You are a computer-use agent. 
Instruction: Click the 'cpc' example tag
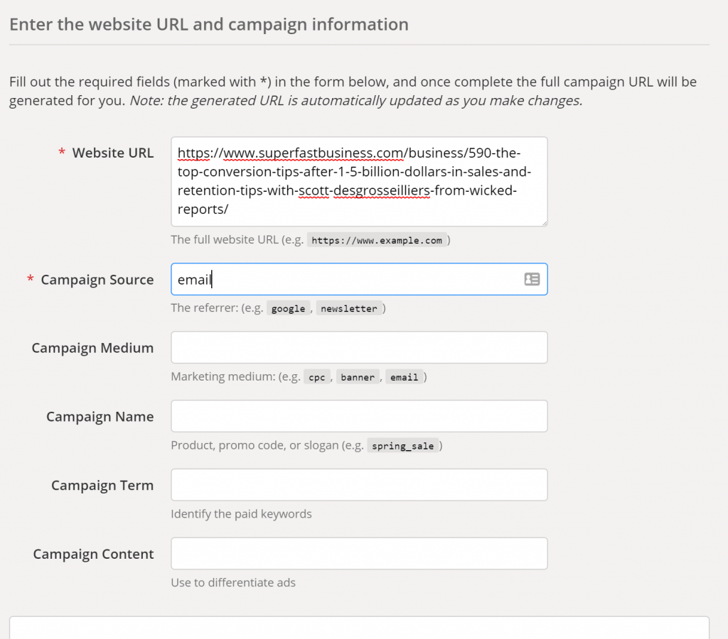[x=317, y=377]
